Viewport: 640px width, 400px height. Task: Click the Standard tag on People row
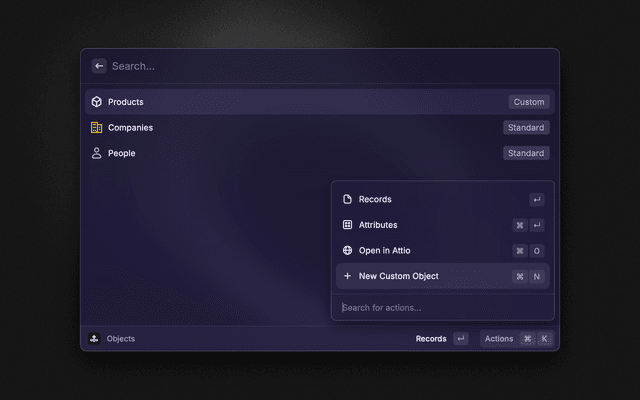526,153
